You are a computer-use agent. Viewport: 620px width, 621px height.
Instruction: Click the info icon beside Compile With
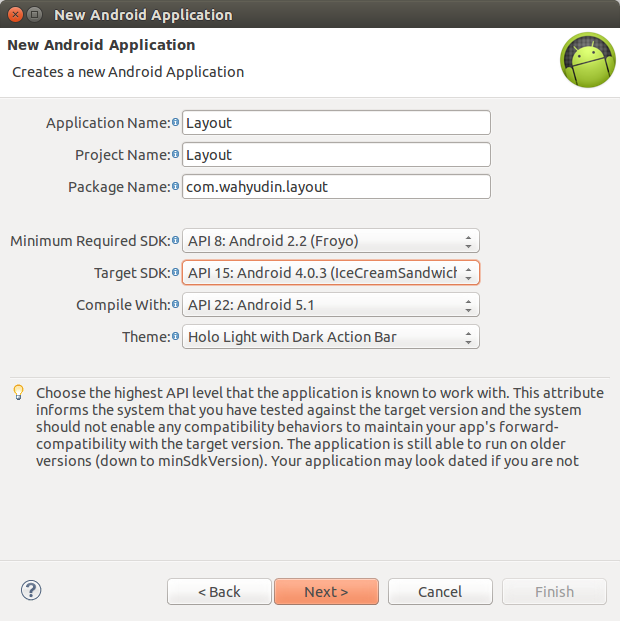[175, 305]
